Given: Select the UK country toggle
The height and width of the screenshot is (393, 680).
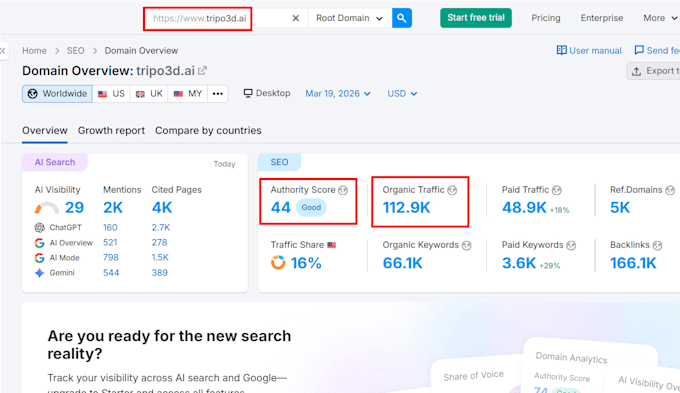Looking at the screenshot, I should coord(149,94).
